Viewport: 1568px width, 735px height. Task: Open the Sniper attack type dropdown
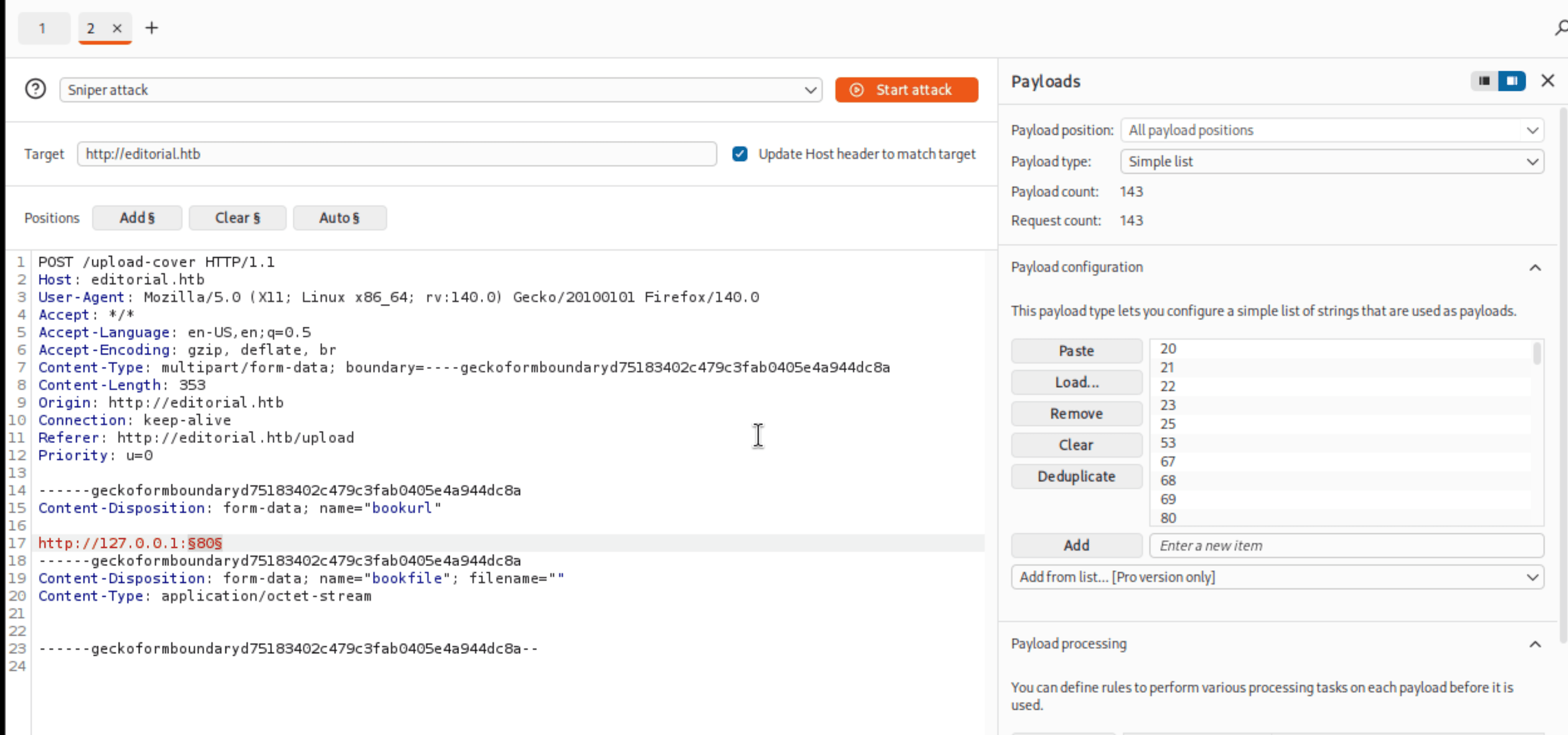(441, 90)
